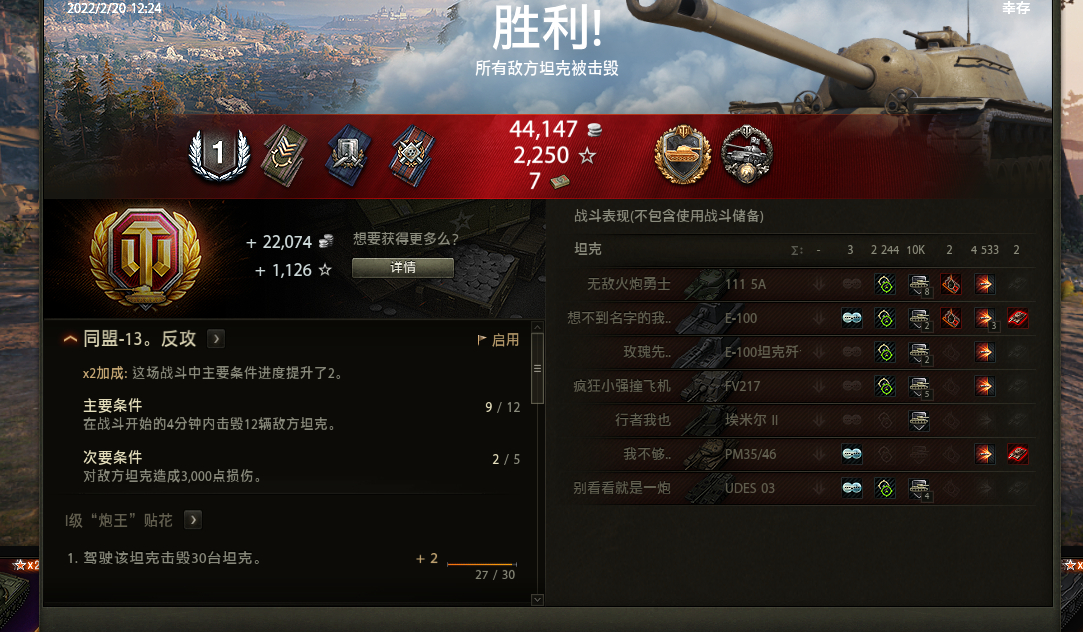Click E-100 row red destroyed-tank icon
The image size is (1083, 632).
(x=1017, y=318)
